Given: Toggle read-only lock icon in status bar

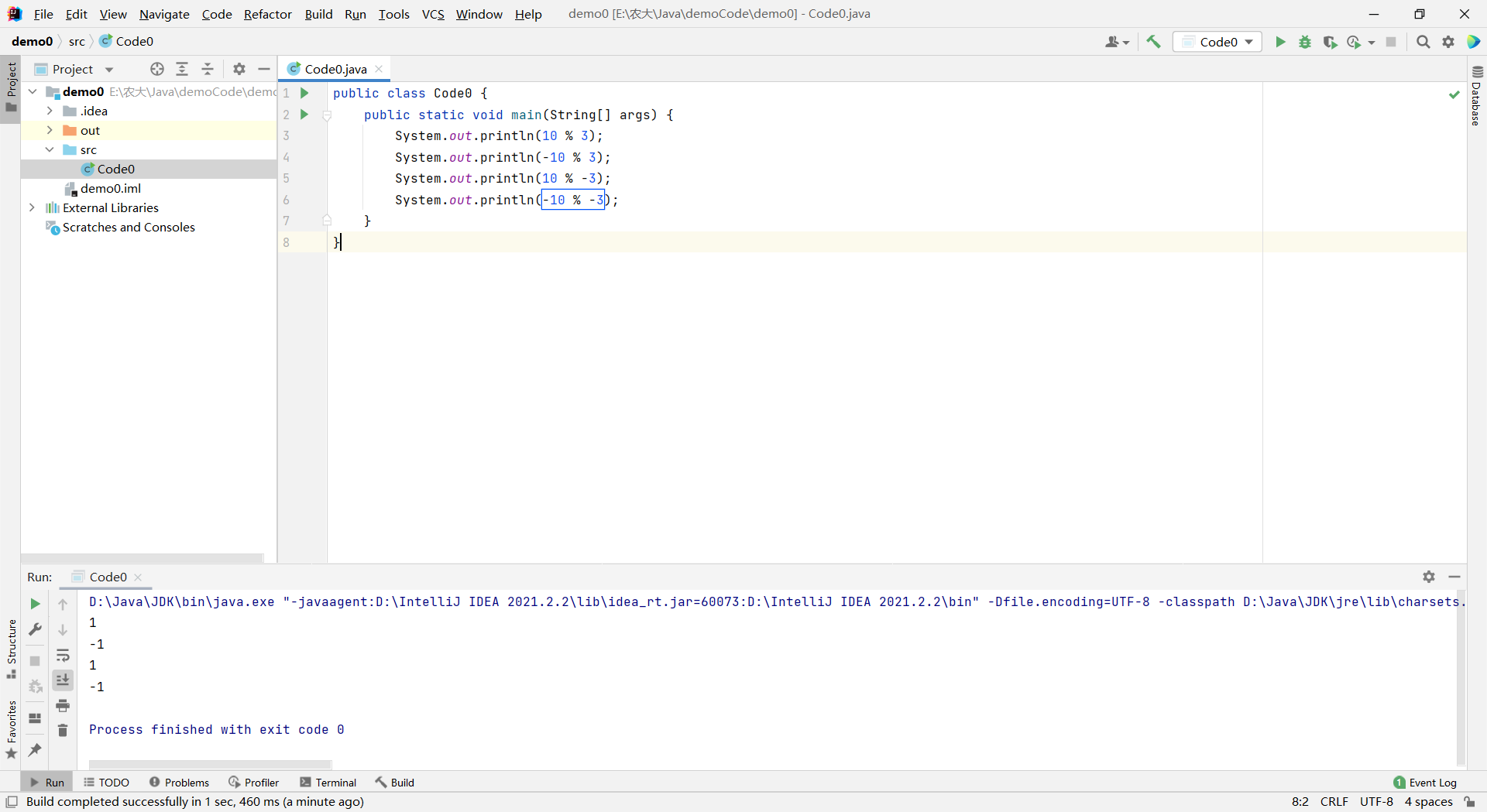Looking at the screenshot, I should (1469, 802).
